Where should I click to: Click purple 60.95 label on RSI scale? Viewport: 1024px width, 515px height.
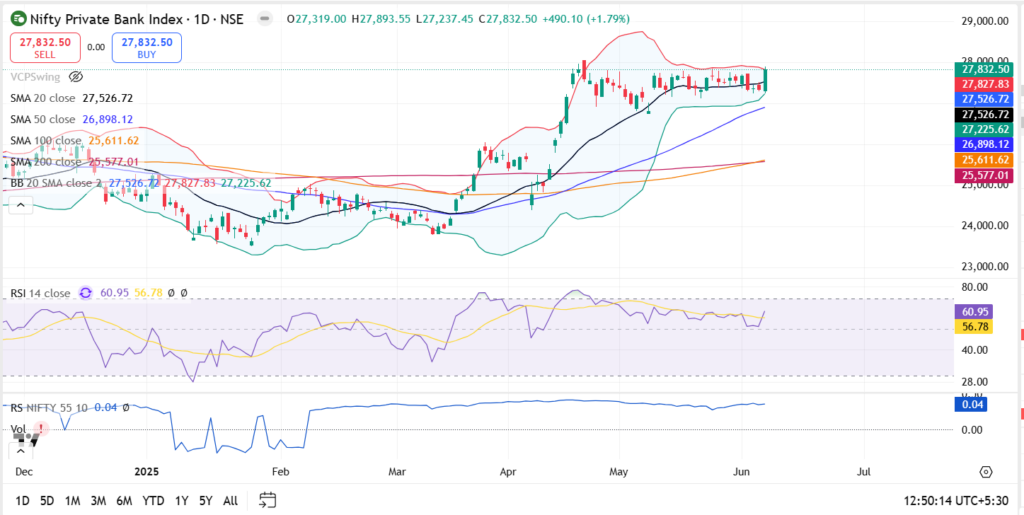pyautogui.click(x=973, y=311)
